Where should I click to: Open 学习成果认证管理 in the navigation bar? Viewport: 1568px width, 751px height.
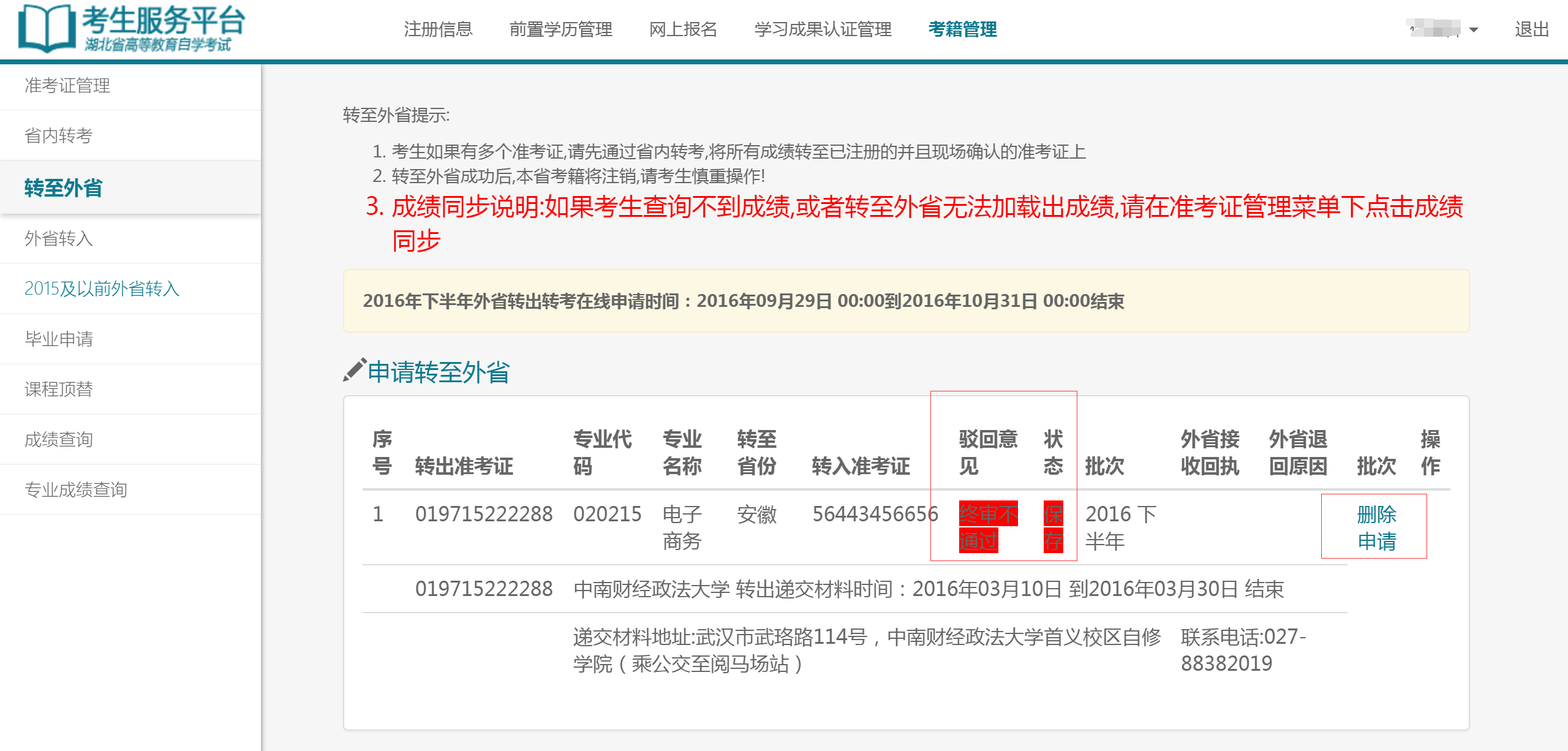click(x=823, y=29)
